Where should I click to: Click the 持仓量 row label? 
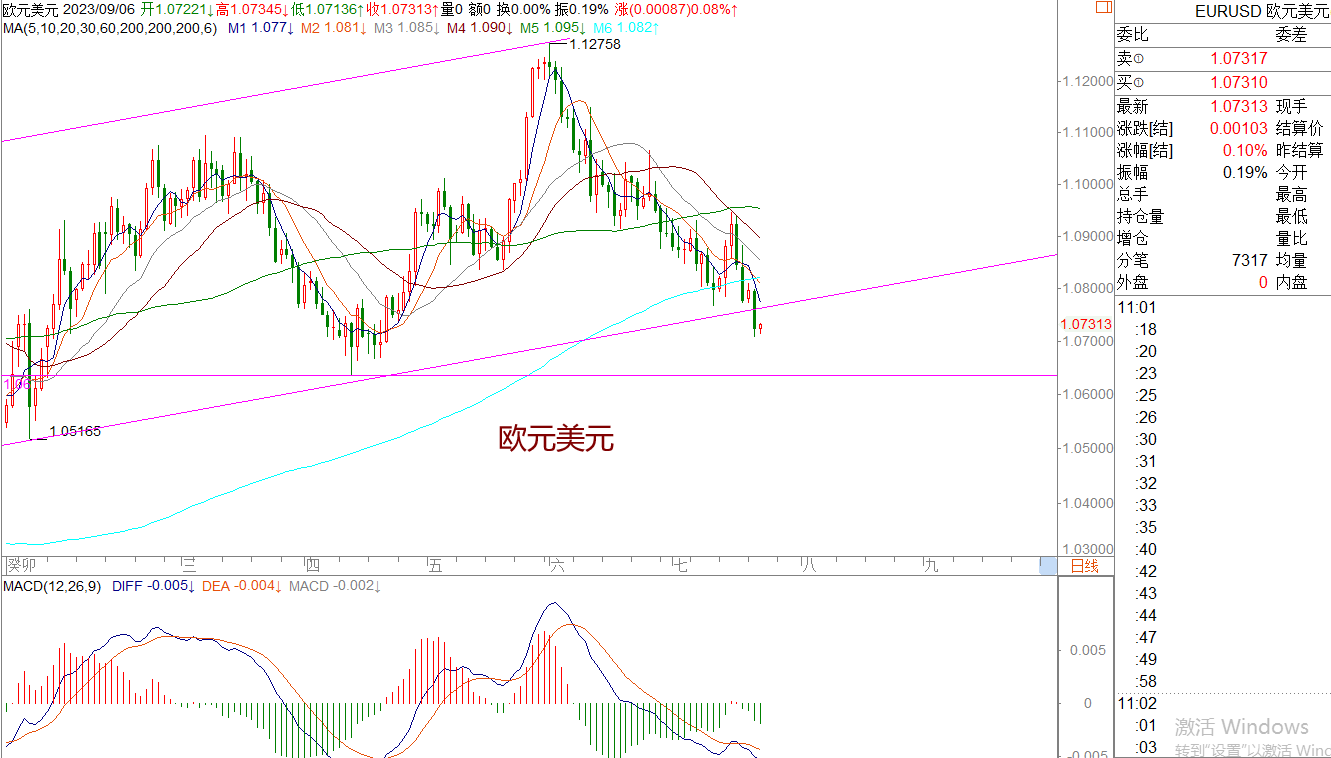[x=1141, y=216]
